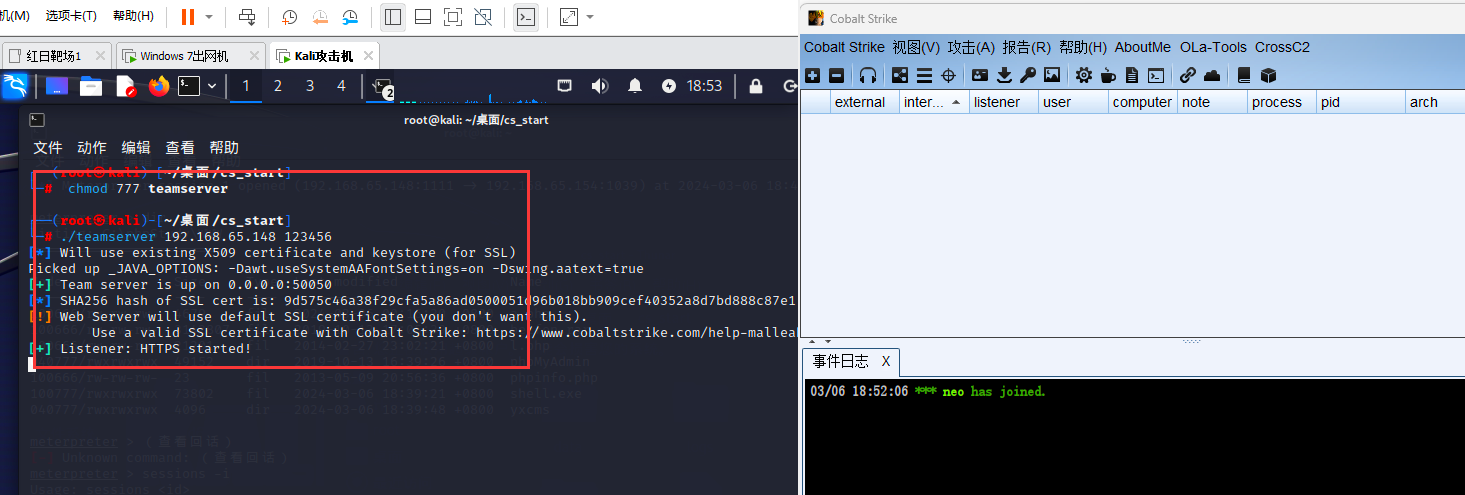This screenshot has width=1465, height=495.
Task: Show targets with the crosshair icon
Action: click(x=948, y=75)
